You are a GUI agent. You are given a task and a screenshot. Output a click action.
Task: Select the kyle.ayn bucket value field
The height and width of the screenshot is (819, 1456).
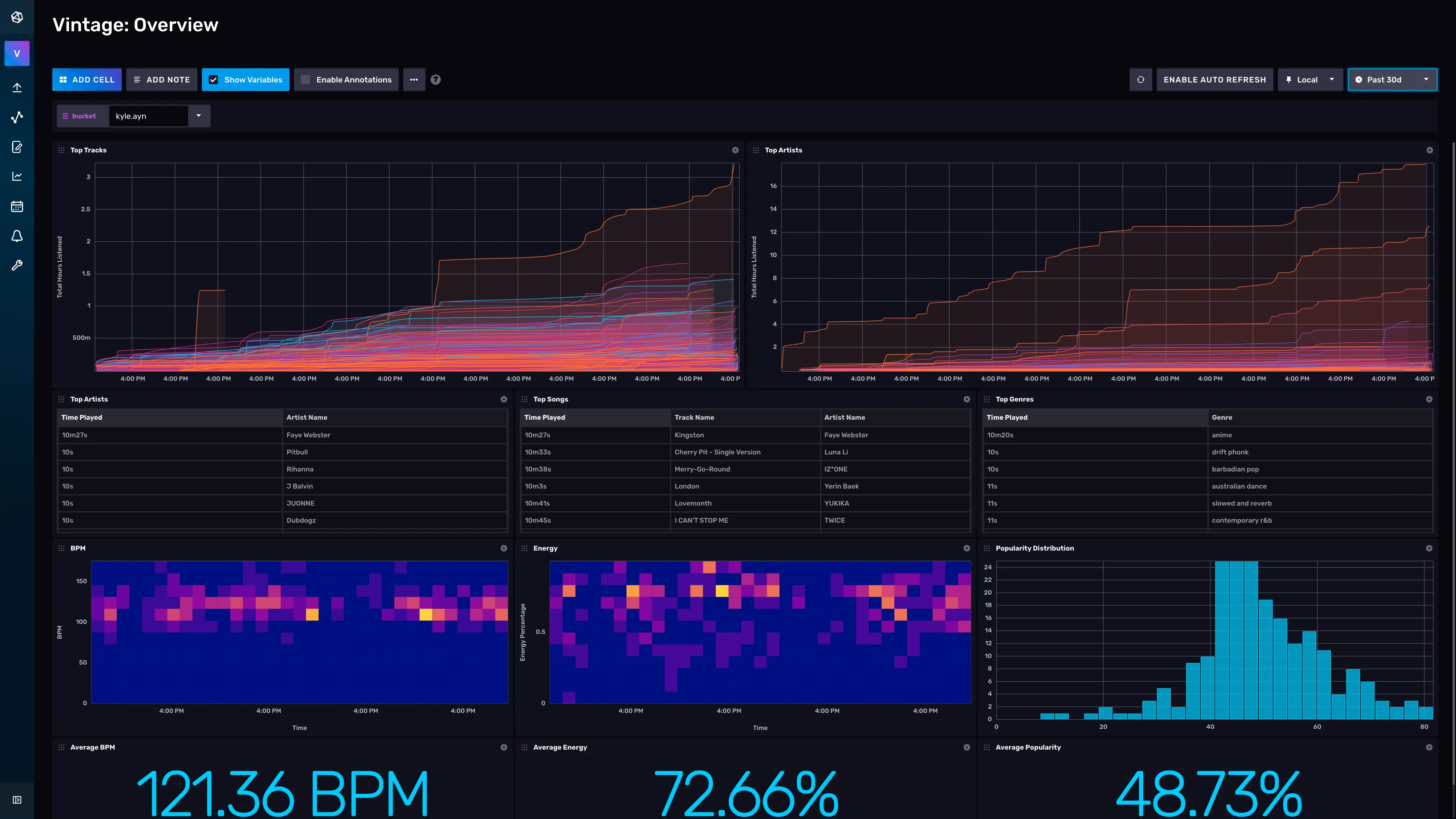149,116
